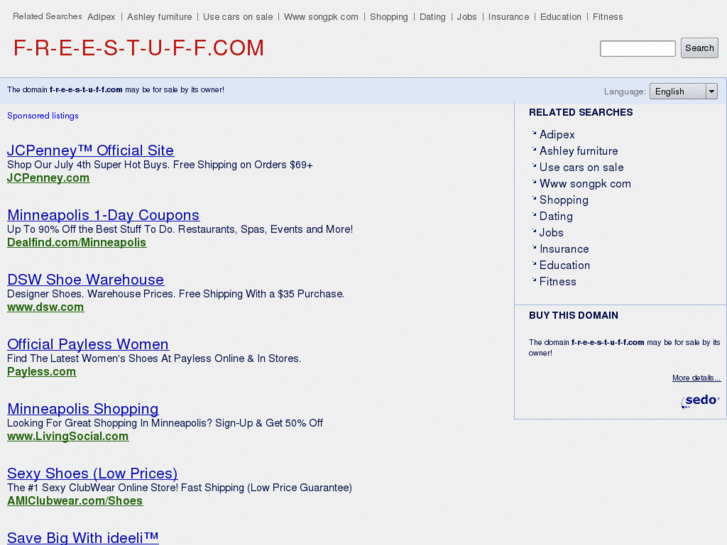Visit JCPenney.com green URL
The width and height of the screenshot is (727, 545).
click(x=48, y=178)
